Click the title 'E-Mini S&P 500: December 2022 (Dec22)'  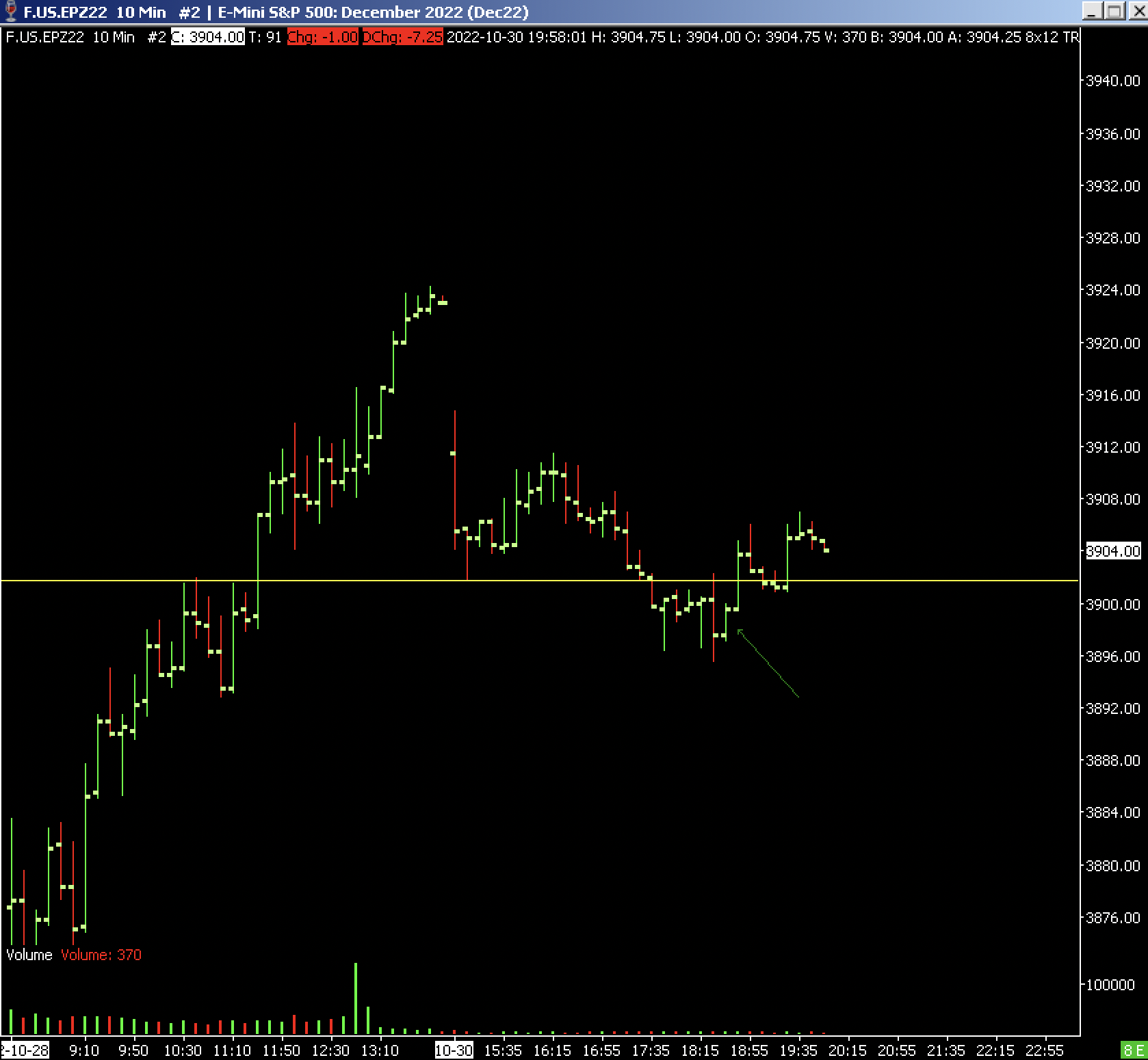[x=373, y=12]
